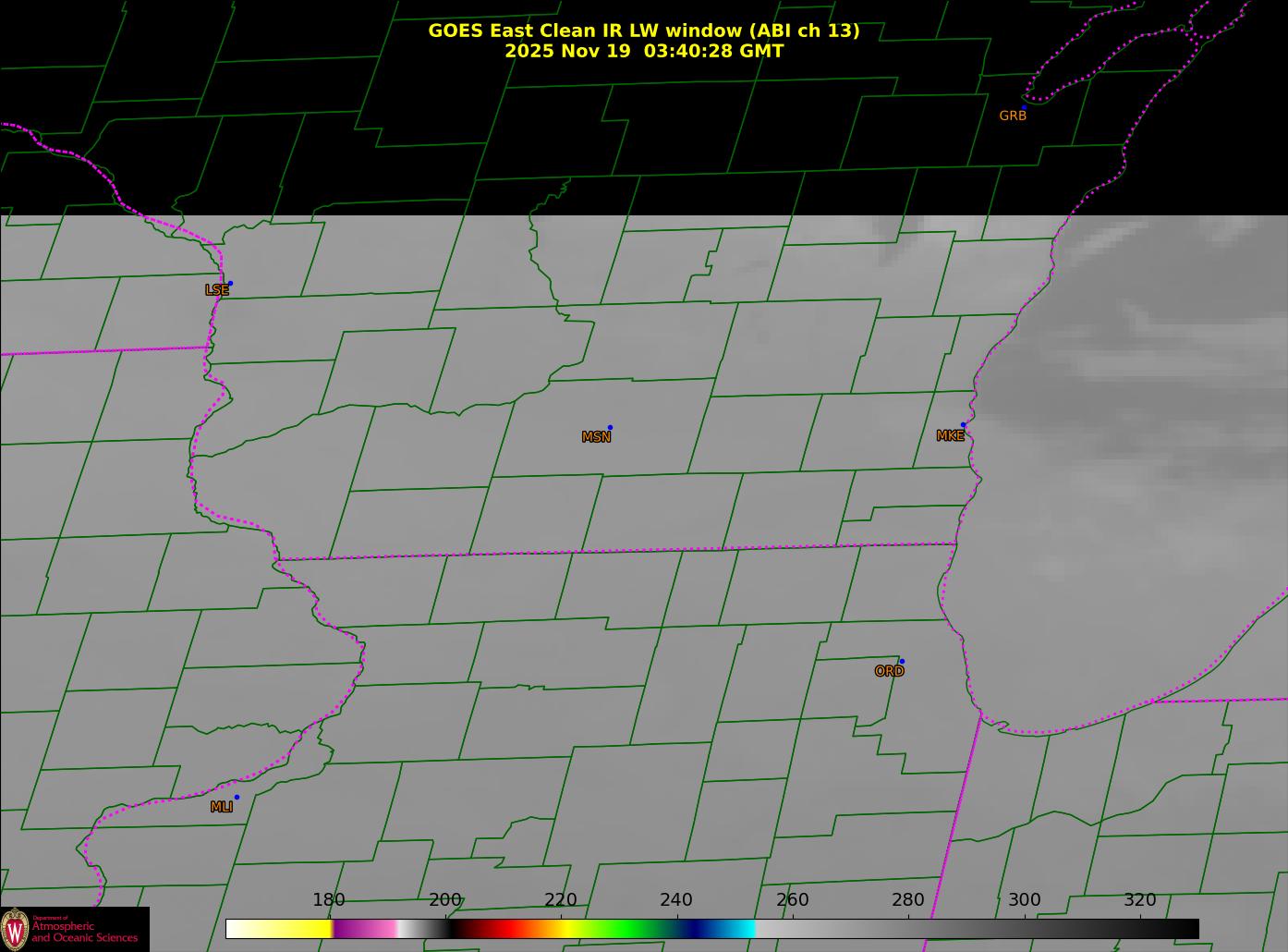Click the 180 colorbar tick label
The height and width of the screenshot is (952, 1288).
coord(328,900)
